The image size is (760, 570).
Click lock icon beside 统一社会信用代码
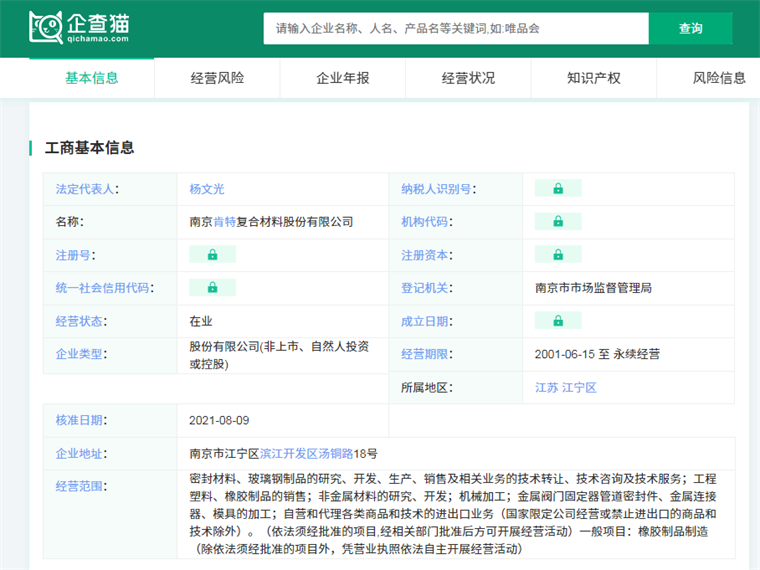[212, 287]
